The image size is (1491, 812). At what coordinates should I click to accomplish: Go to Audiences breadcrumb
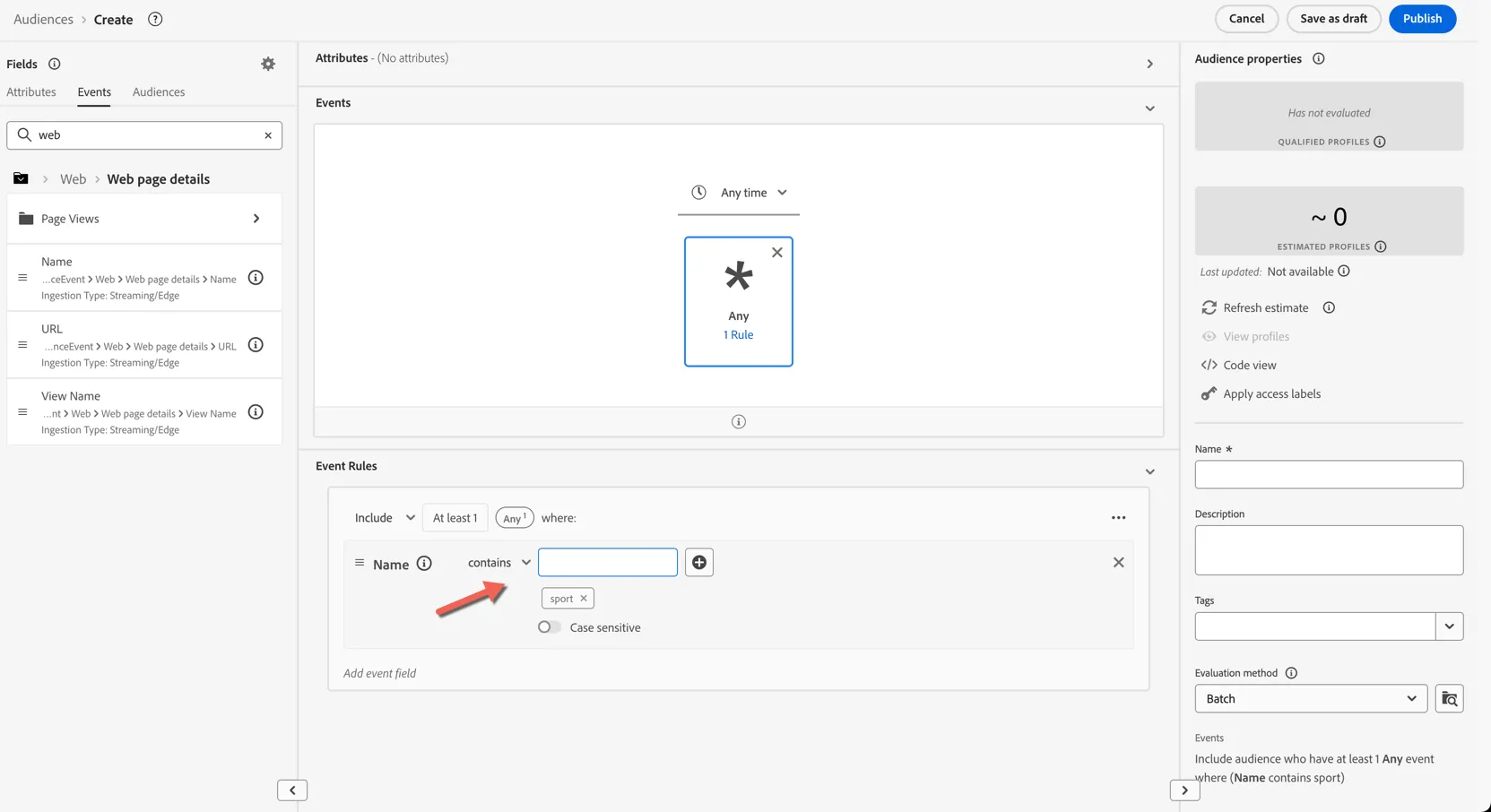43,19
